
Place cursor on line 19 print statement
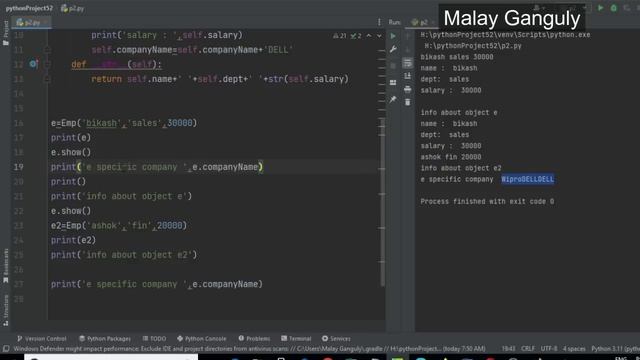157,167
